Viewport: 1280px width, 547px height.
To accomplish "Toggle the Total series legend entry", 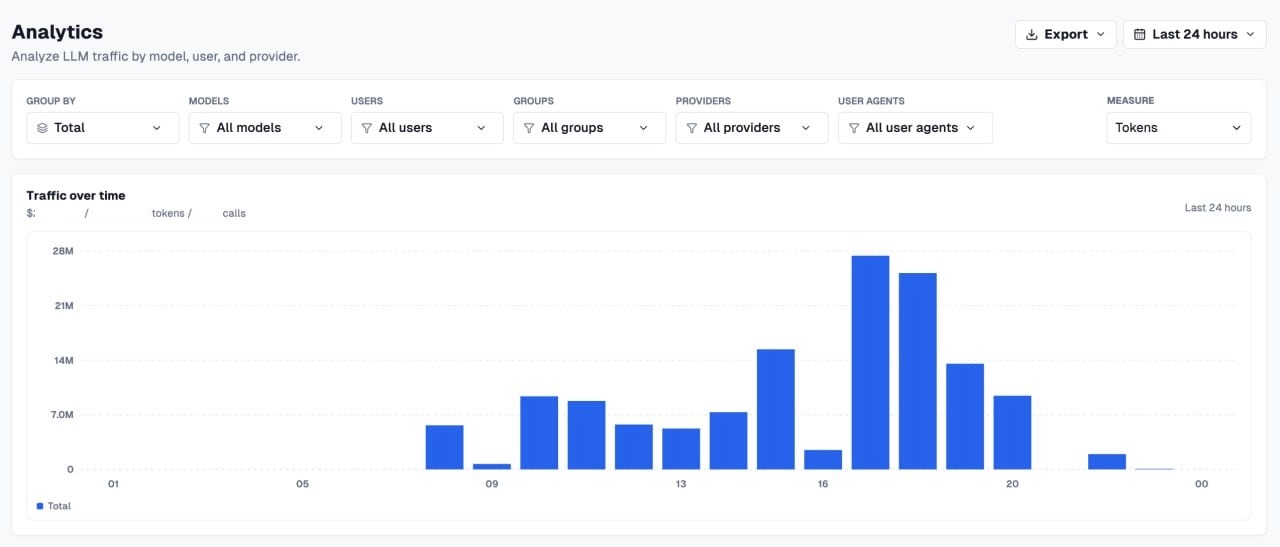I will [x=54, y=506].
